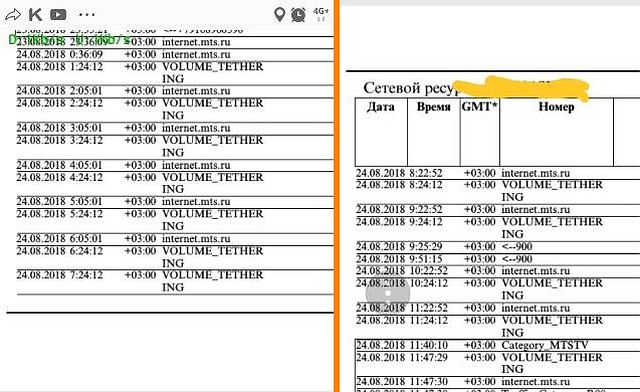This screenshot has width=640, height=392.
Task: Open the three-dots overflow menu
Action: [x=87, y=15]
